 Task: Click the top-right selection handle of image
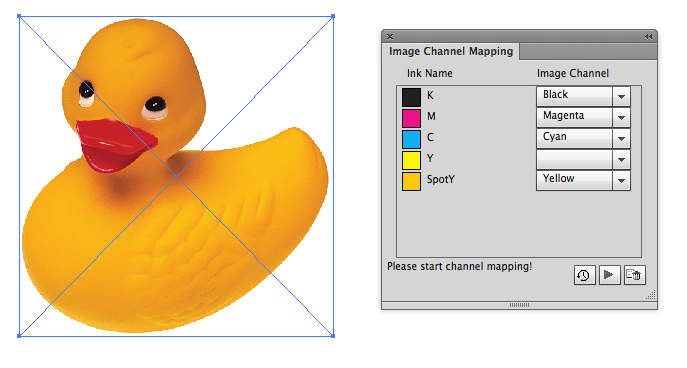tap(333, 16)
